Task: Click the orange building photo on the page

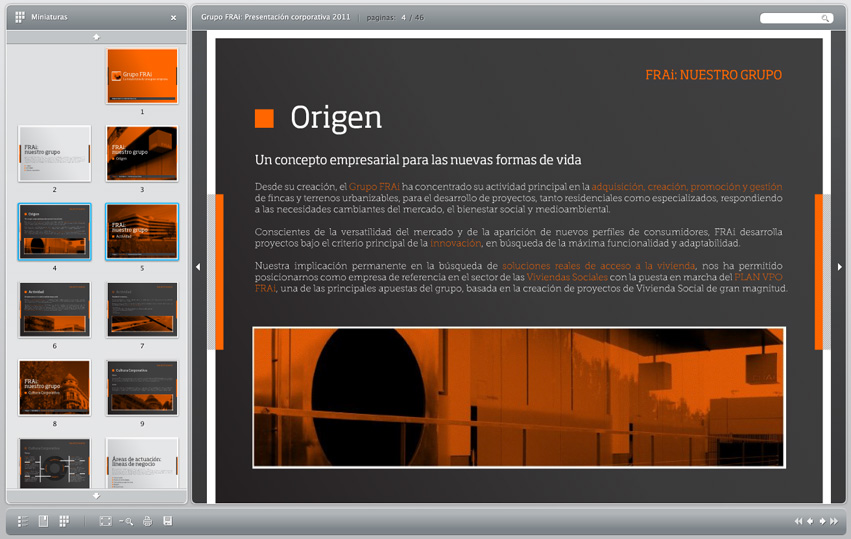Action: 519,397
